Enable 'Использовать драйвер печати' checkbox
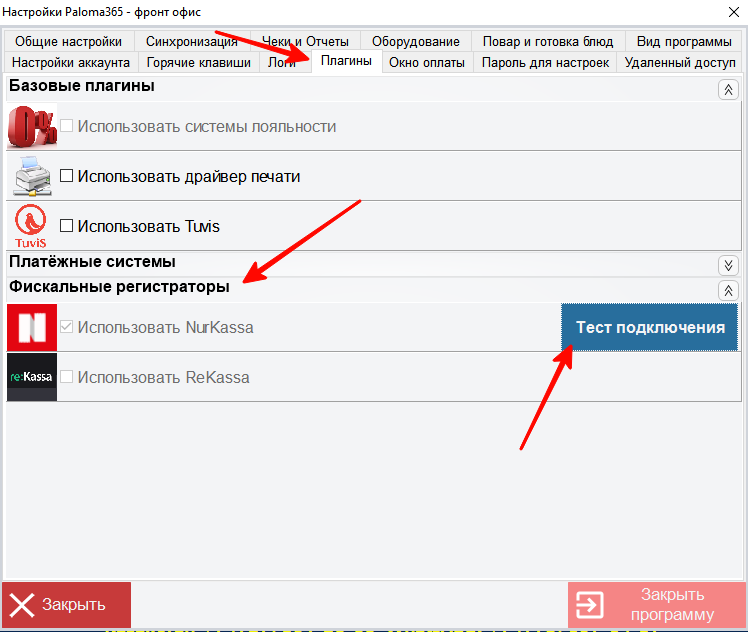748x632 pixels. 66,176
